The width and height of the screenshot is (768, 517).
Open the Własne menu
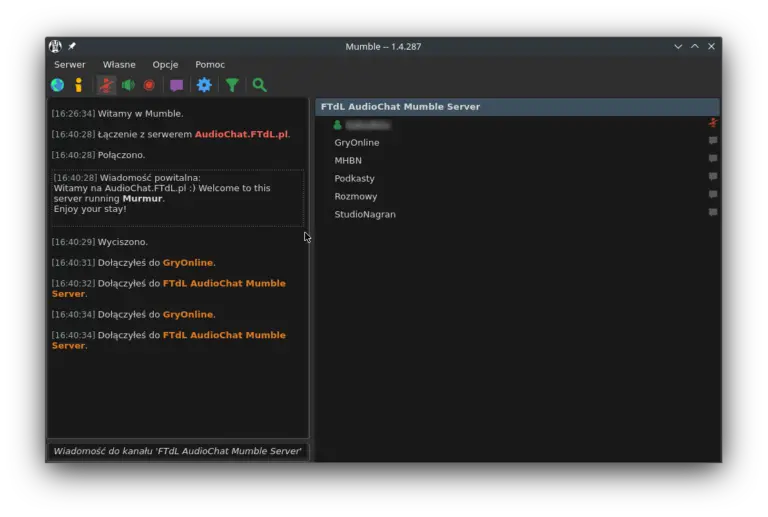[119, 65]
